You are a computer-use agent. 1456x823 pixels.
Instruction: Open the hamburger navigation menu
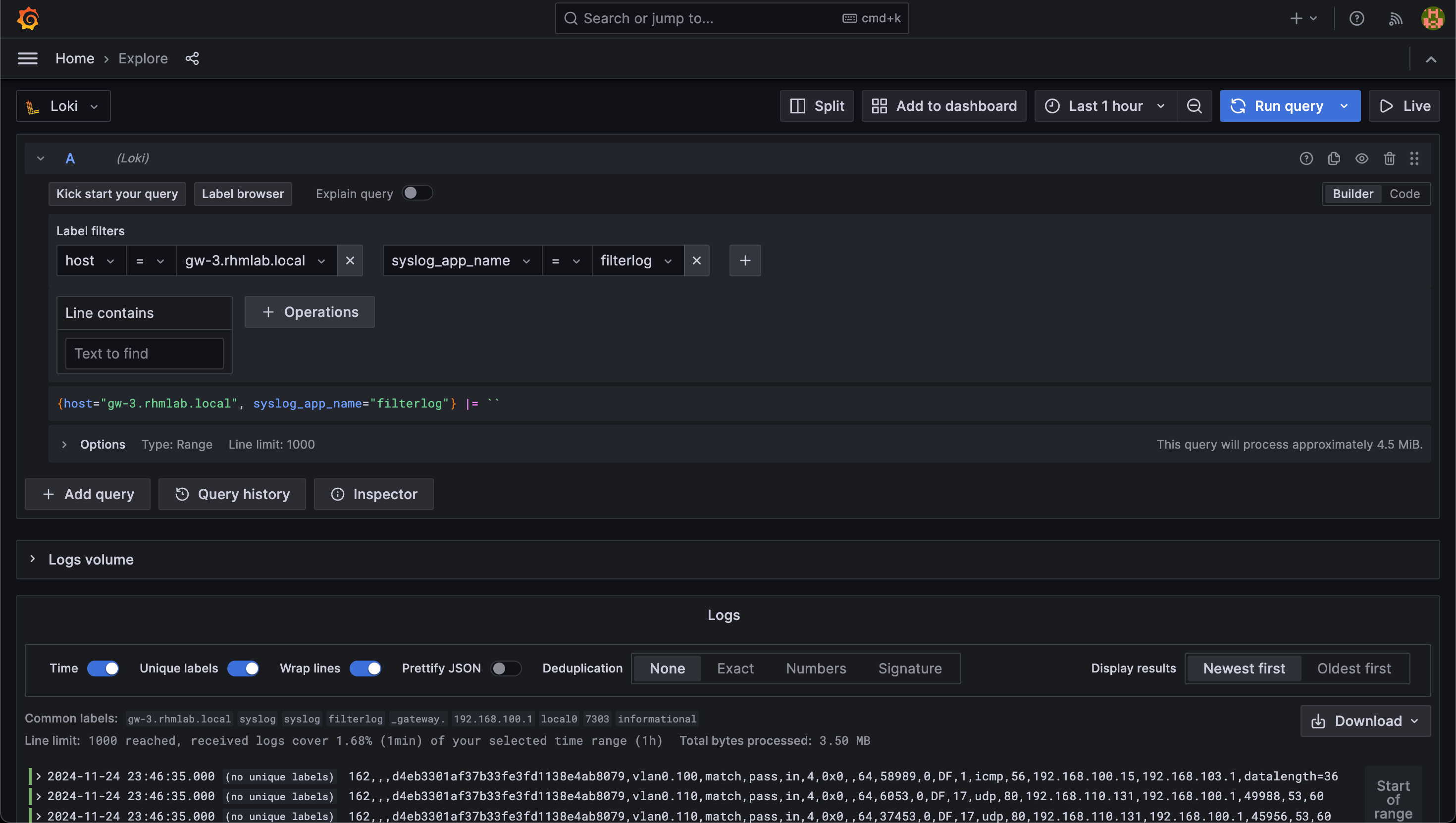coord(28,58)
